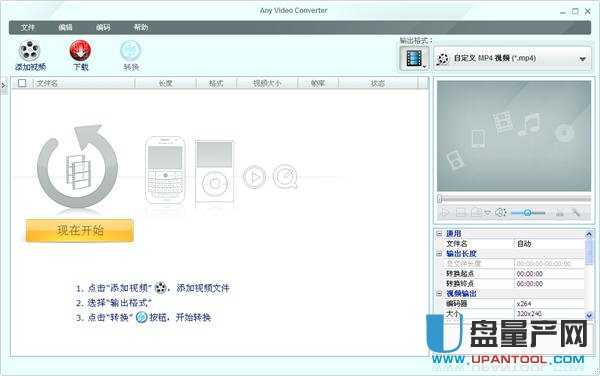The height and width of the screenshot is (376, 600).
Task: Click the 转换 convert toolbar icon
Action: 131,50
